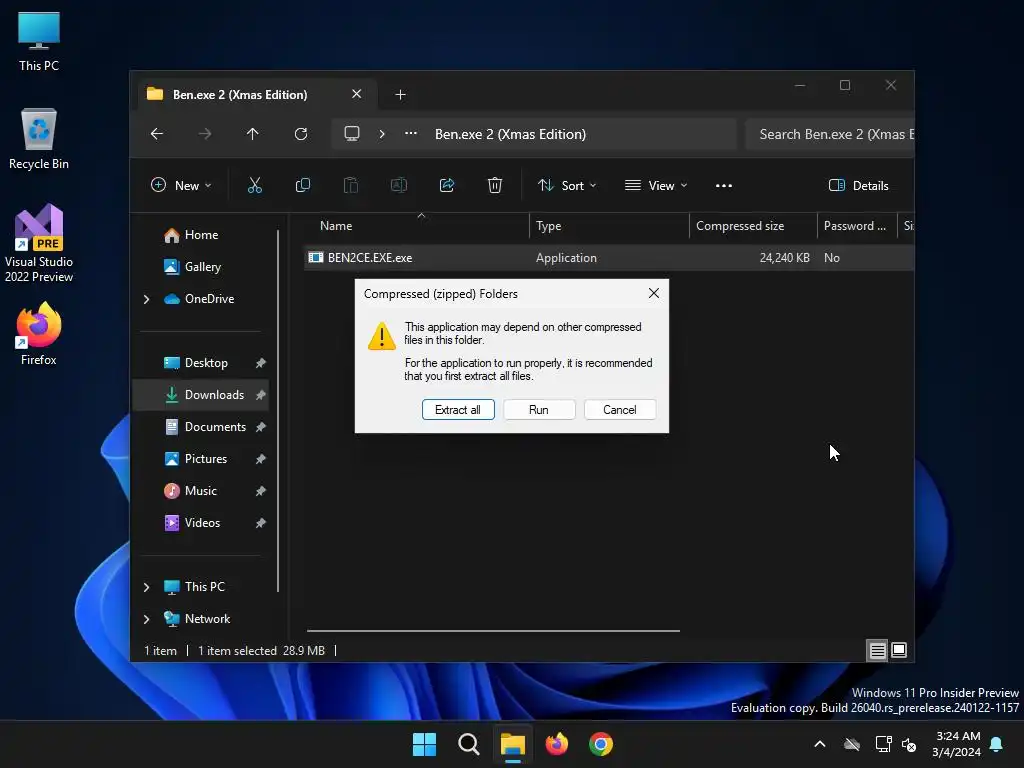Image resolution: width=1024 pixels, height=768 pixels.
Task: Launch Firefox from the taskbar
Action: [x=556, y=744]
